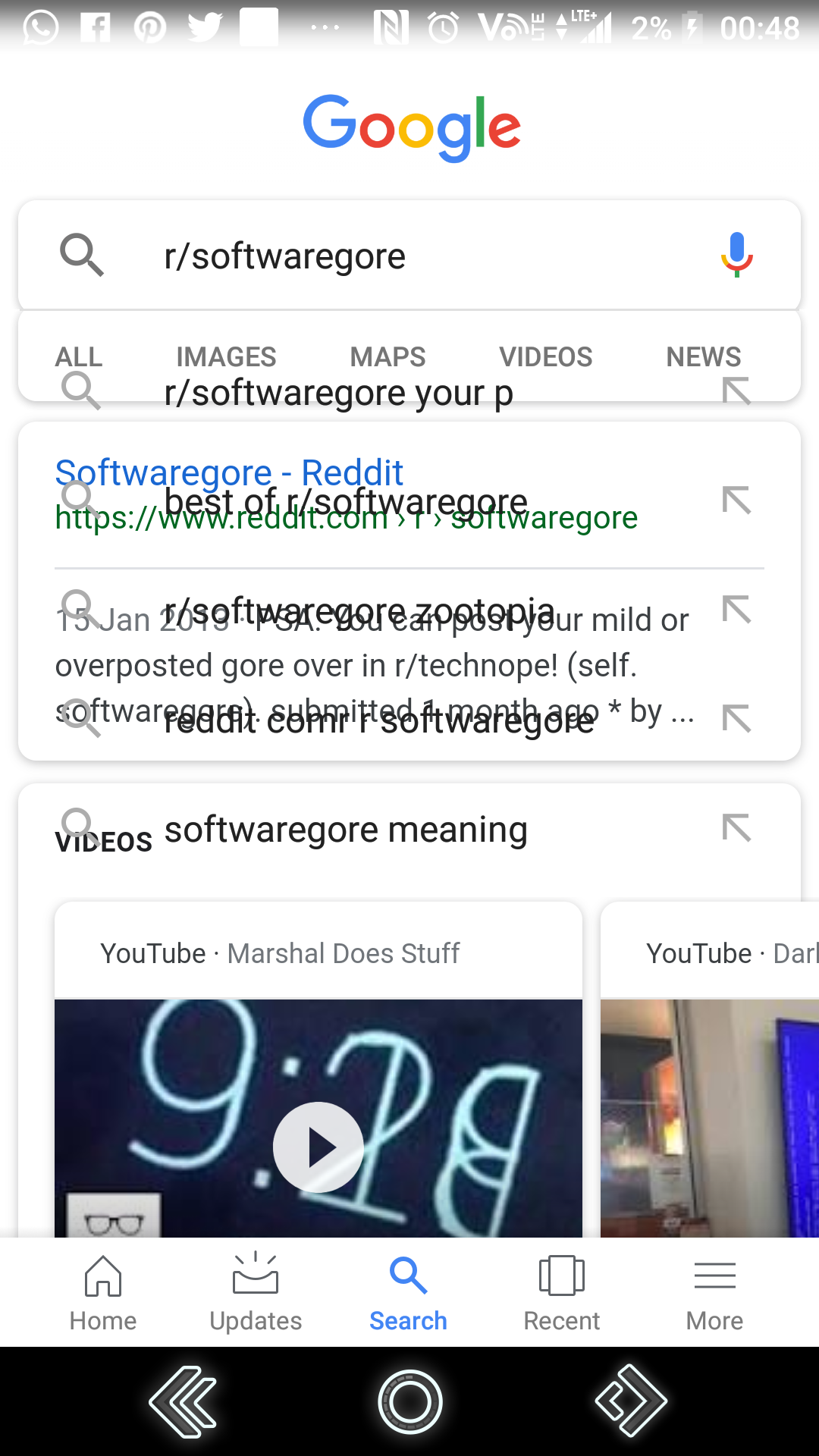Switch to the IMAGES results tab
The height and width of the screenshot is (1456, 819).
click(226, 356)
